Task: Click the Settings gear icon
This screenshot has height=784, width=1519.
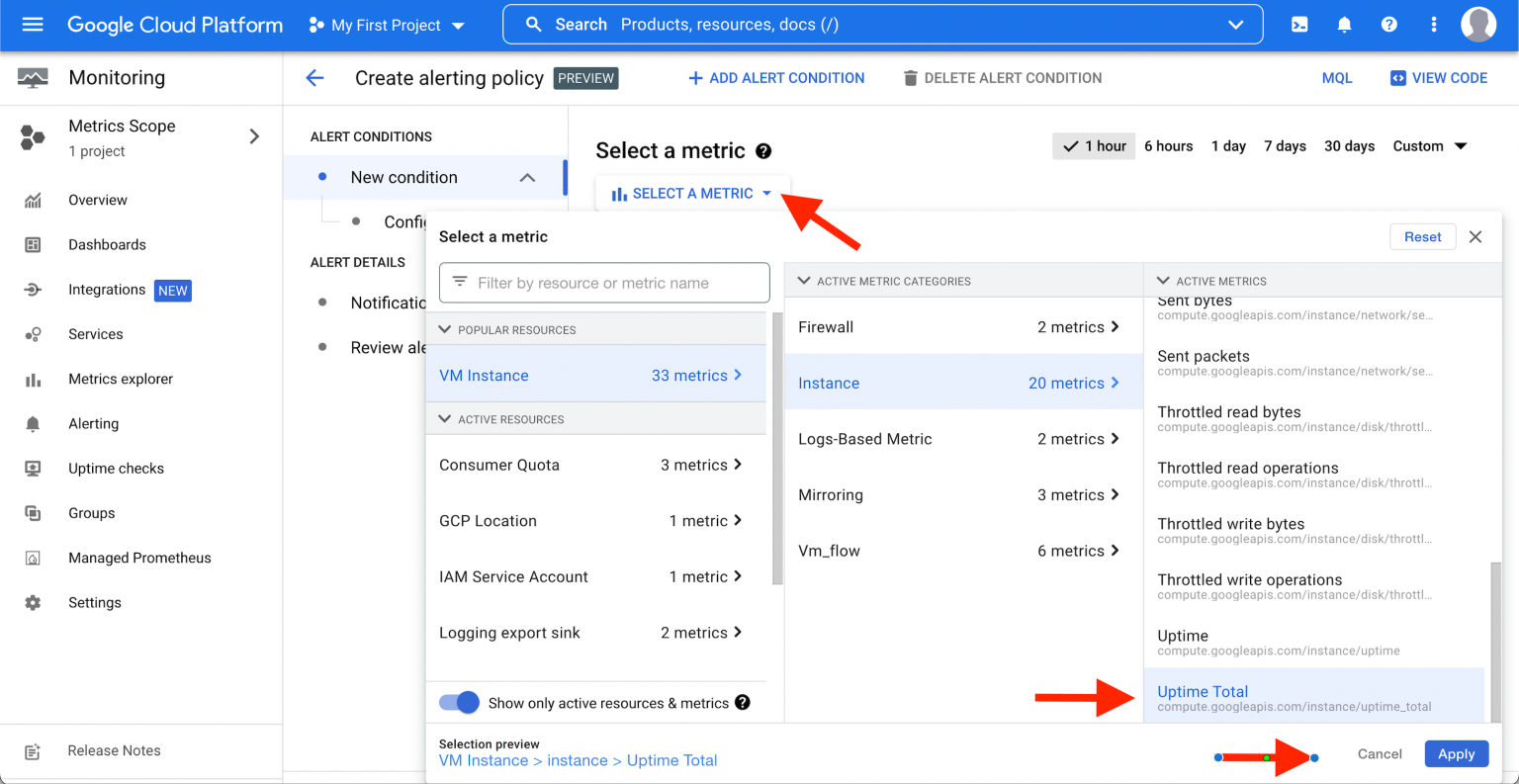Action: 33,602
